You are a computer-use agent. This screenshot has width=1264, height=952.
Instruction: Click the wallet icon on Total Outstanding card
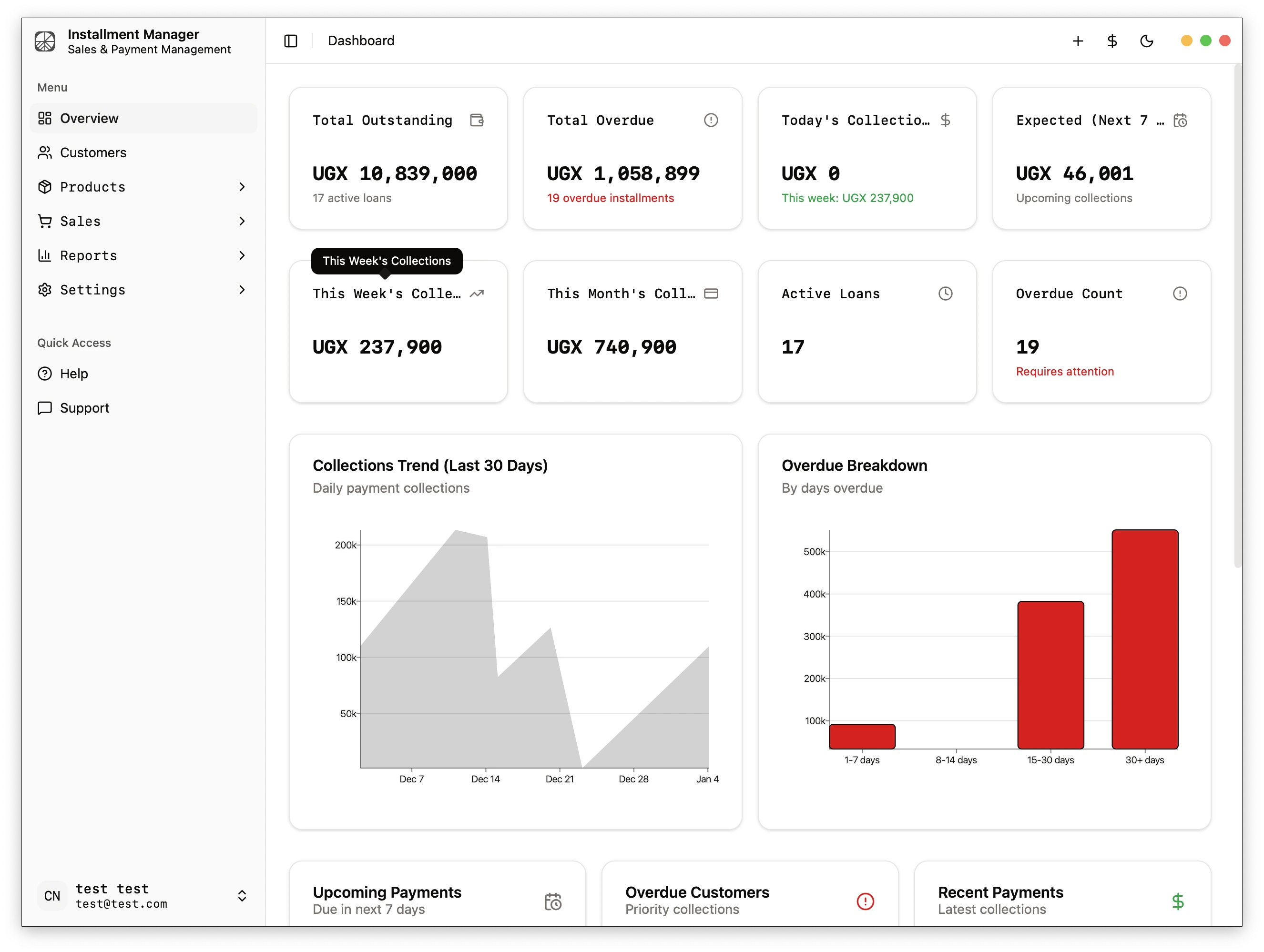pyautogui.click(x=477, y=120)
